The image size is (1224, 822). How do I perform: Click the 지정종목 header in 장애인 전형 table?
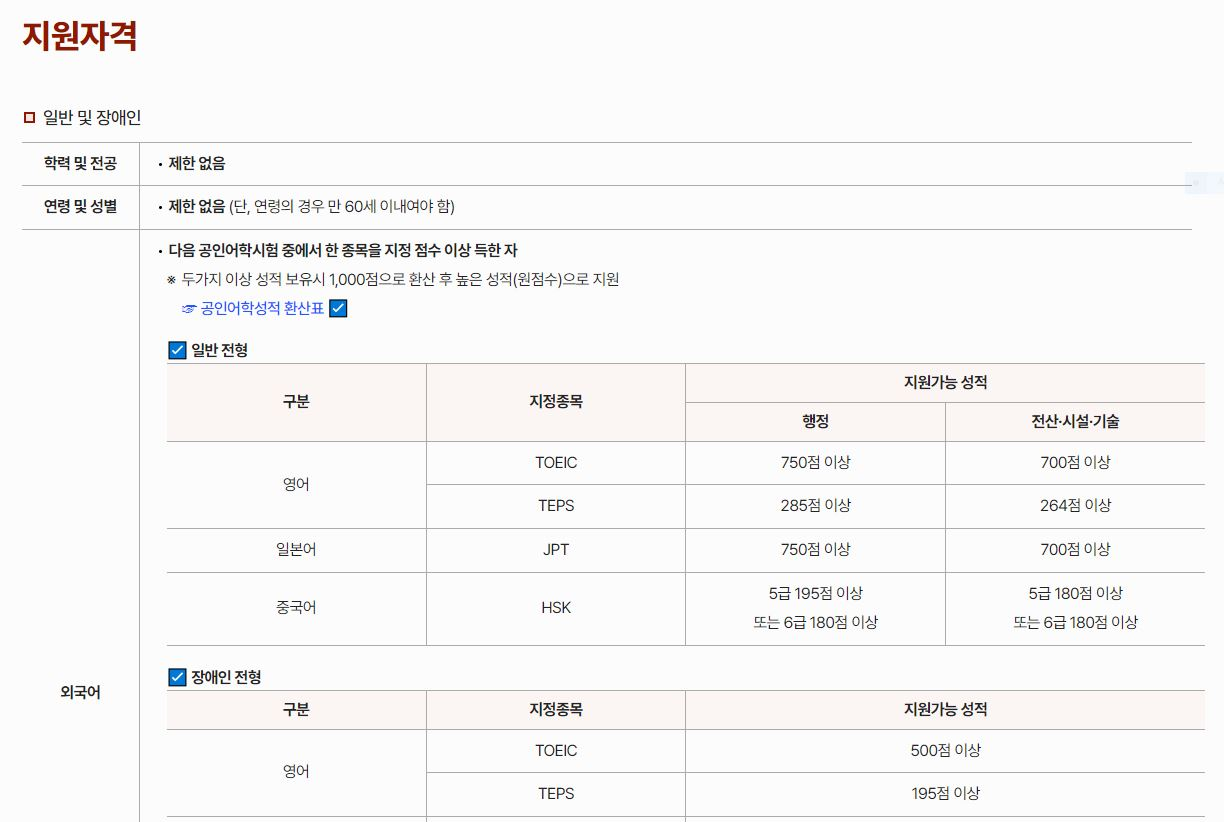coord(556,709)
